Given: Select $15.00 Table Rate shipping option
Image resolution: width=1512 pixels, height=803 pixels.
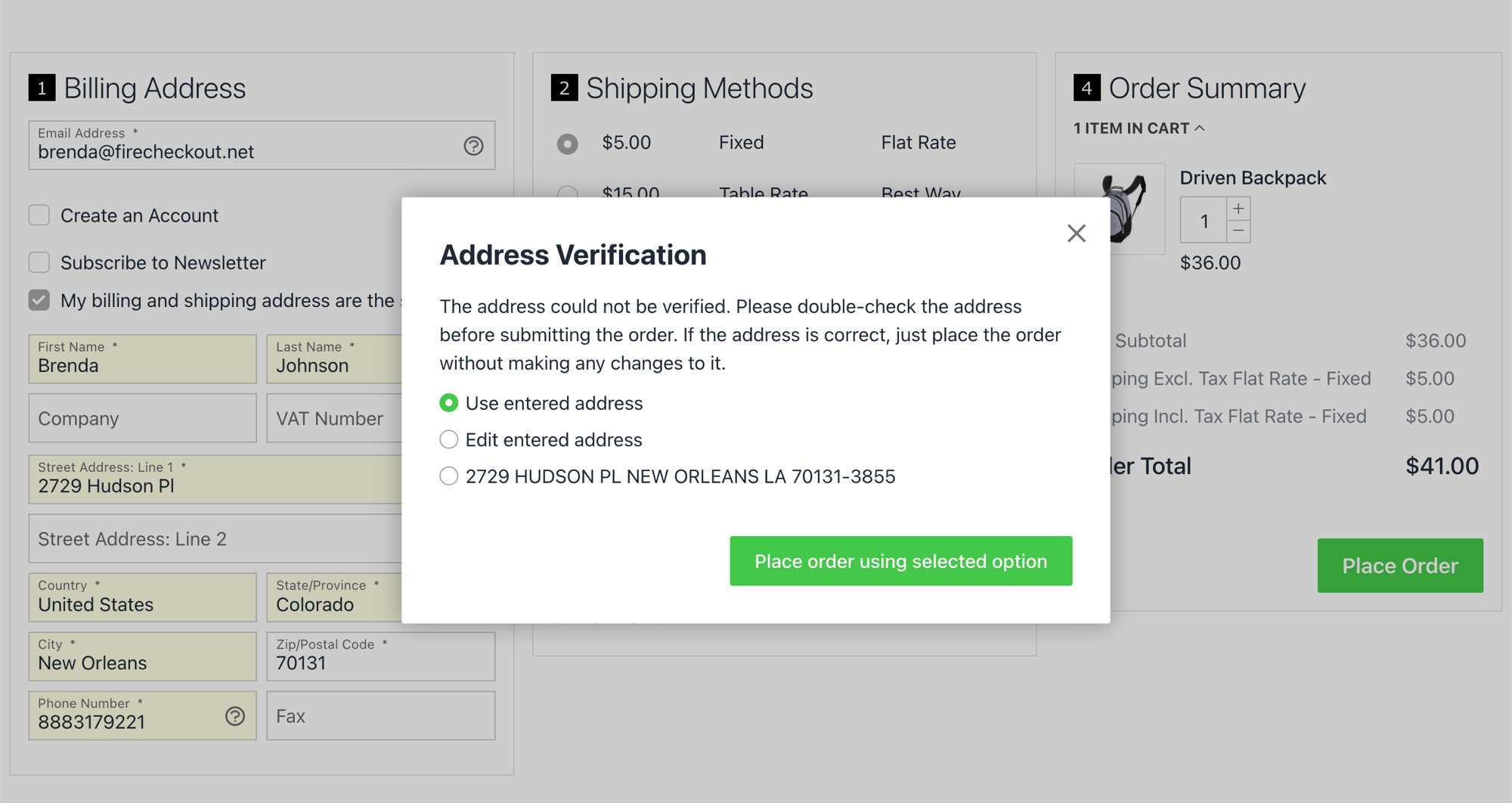Looking at the screenshot, I should [x=568, y=192].
